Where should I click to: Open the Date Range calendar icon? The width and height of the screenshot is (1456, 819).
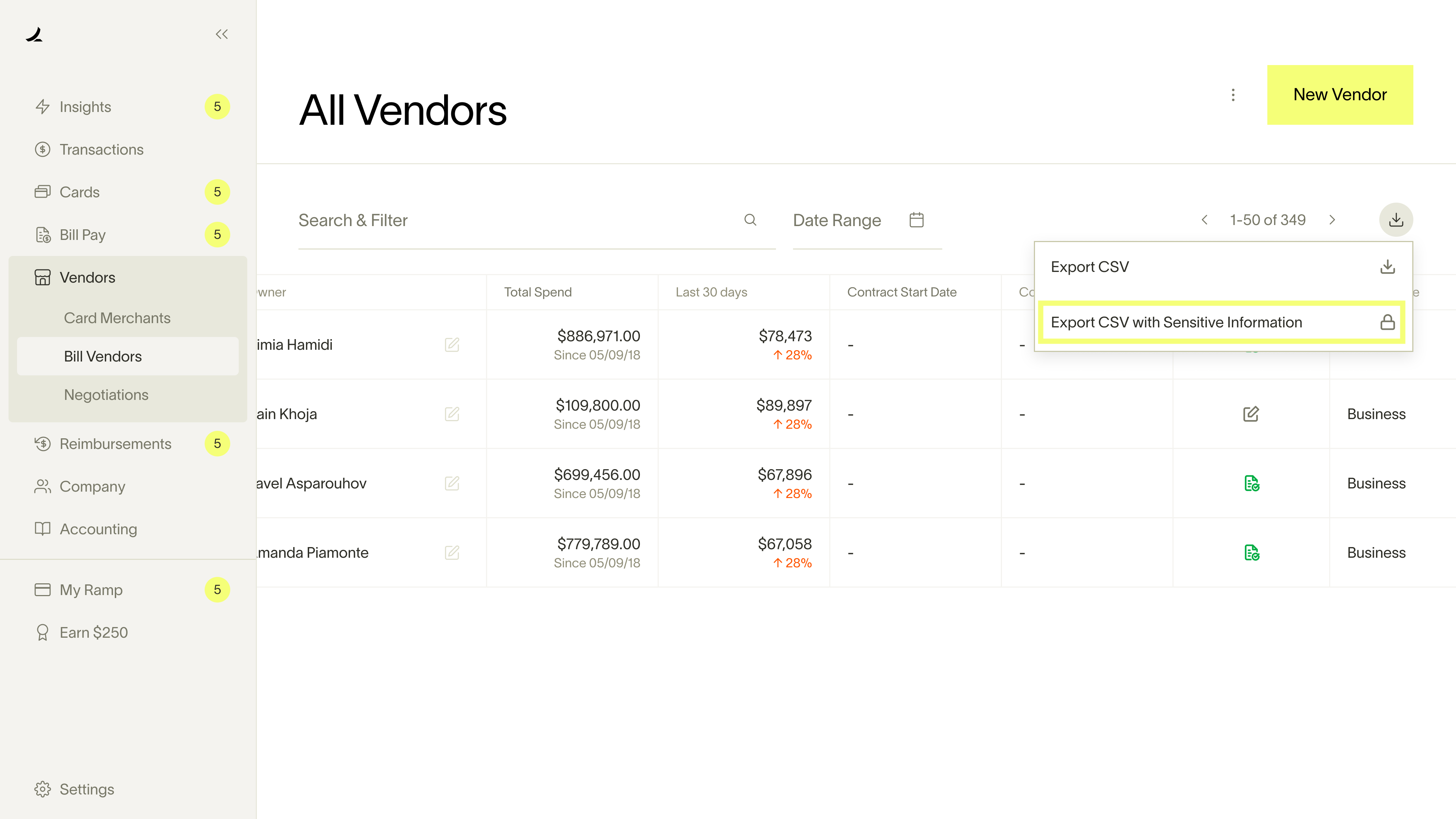[x=916, y=220]
